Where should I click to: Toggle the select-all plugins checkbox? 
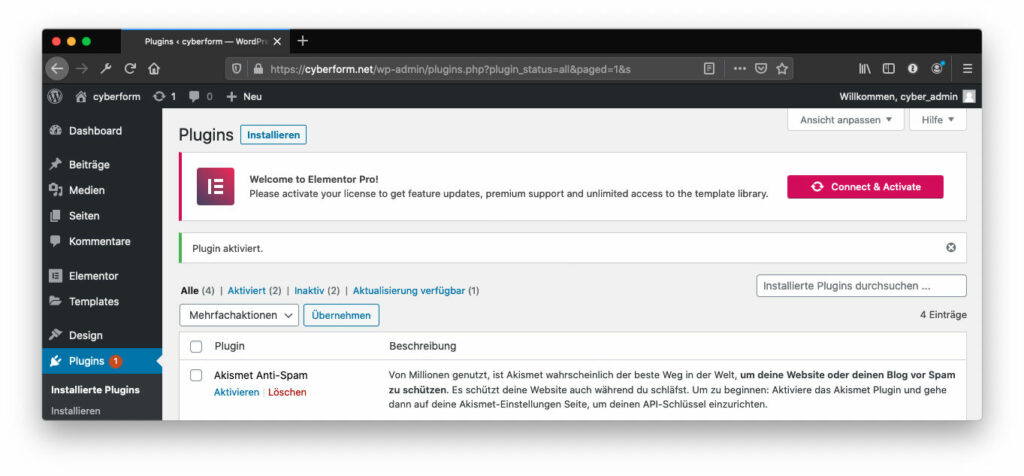coord(196,347)
